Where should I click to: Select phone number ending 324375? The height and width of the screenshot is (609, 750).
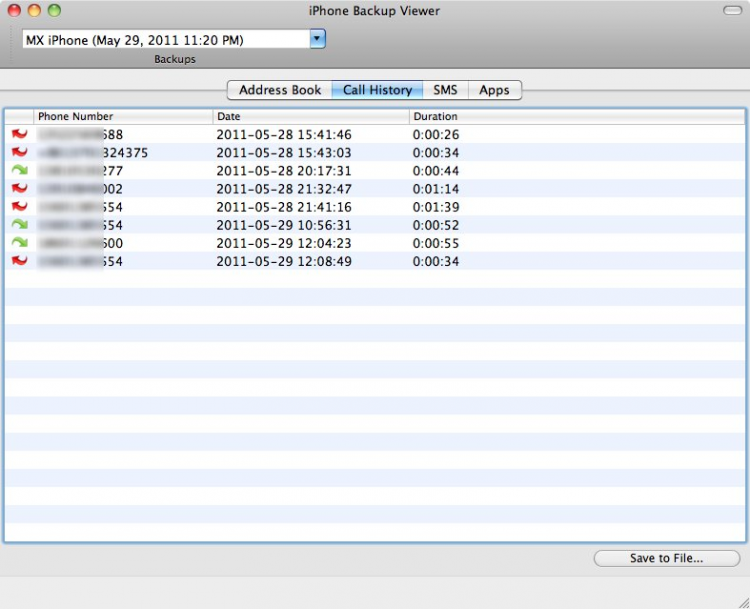tap(94, 153)
